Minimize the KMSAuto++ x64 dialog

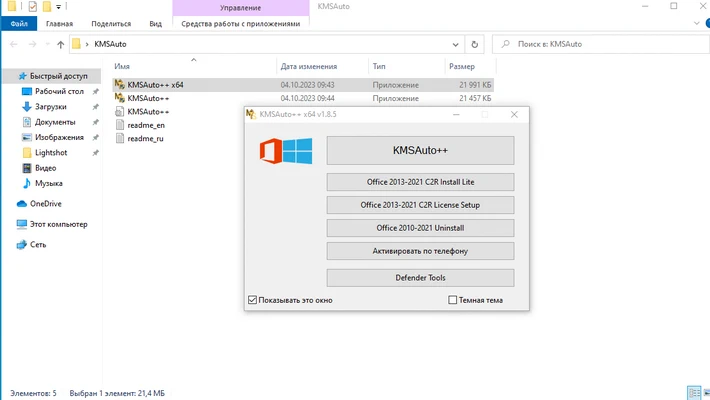pyautogui.click(x=456, y=114)
